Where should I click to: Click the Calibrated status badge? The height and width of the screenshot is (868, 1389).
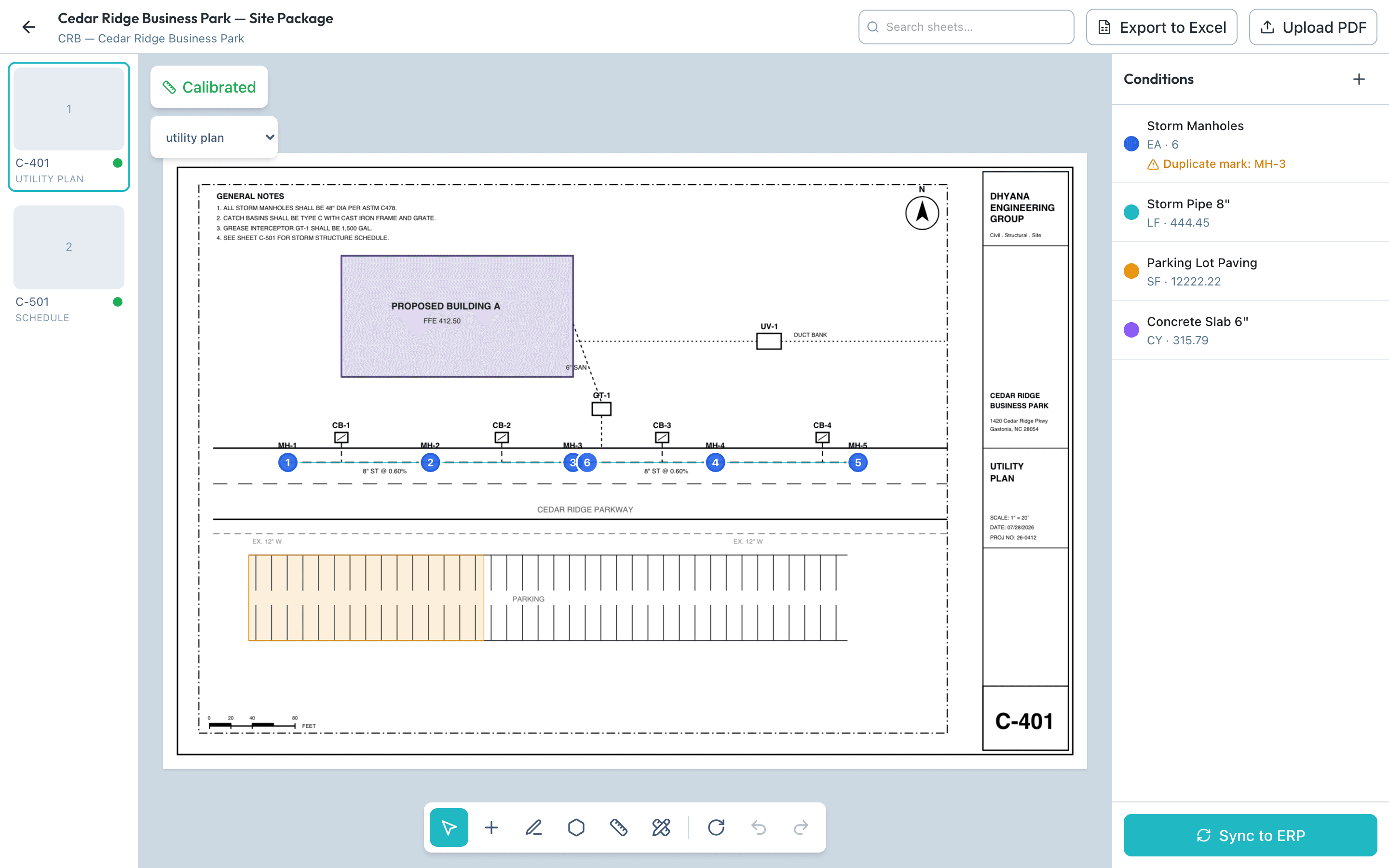(x=209, y=87)
